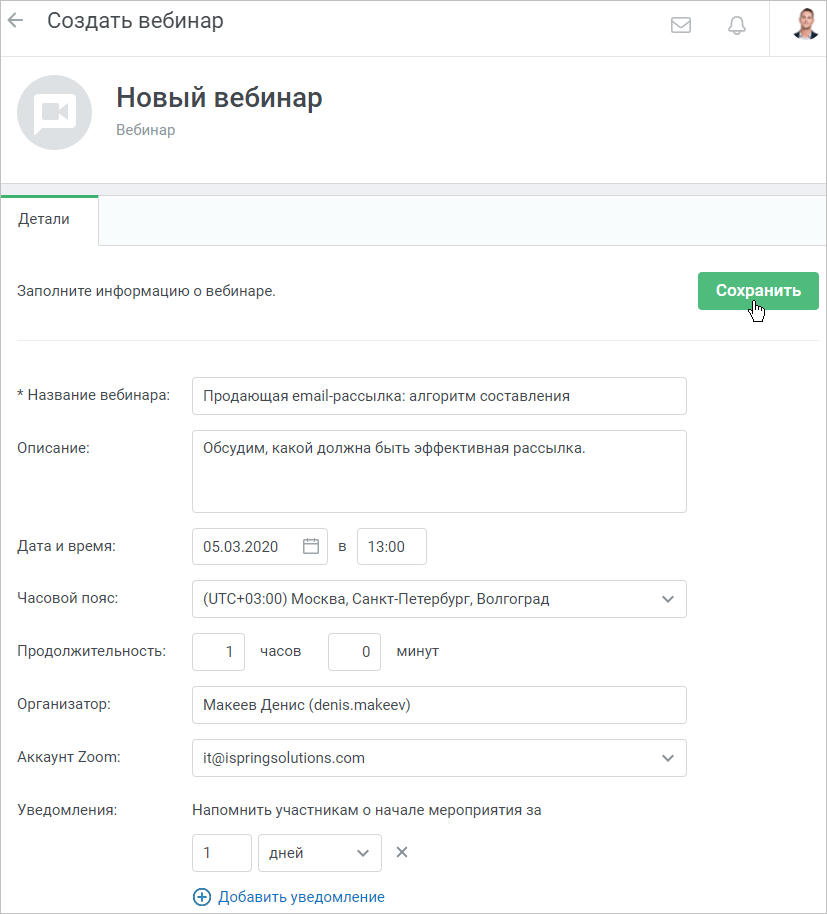Image resolution: width=827 pixels, height=914 pixels.
Task: Click into the description text area
Action: [439, 472]
